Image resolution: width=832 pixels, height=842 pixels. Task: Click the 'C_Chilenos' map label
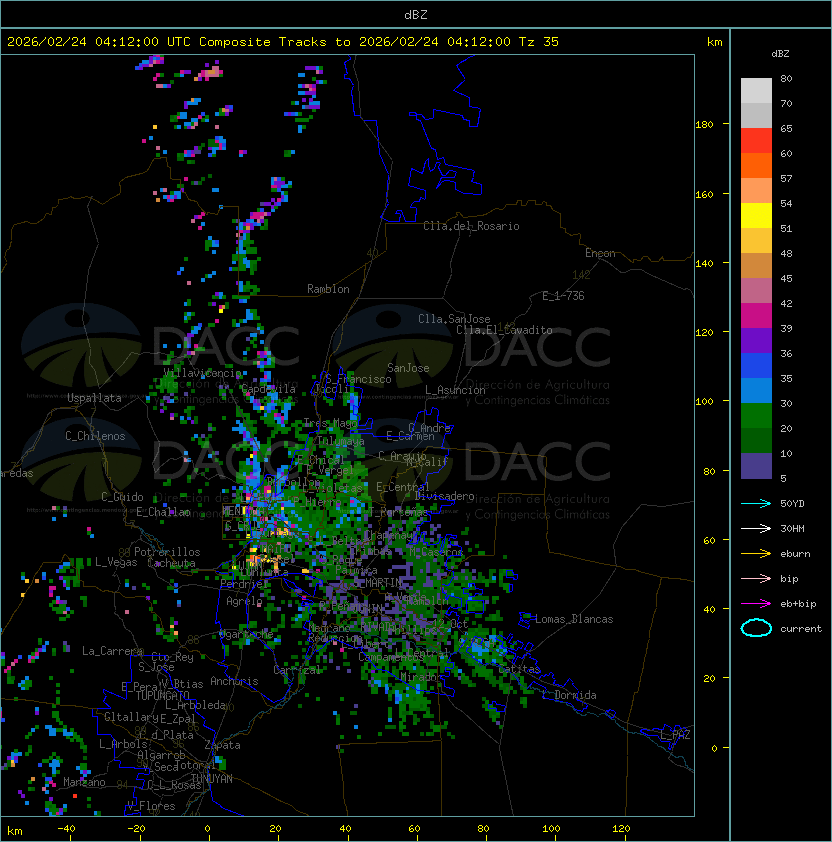(x=95, y=436)
